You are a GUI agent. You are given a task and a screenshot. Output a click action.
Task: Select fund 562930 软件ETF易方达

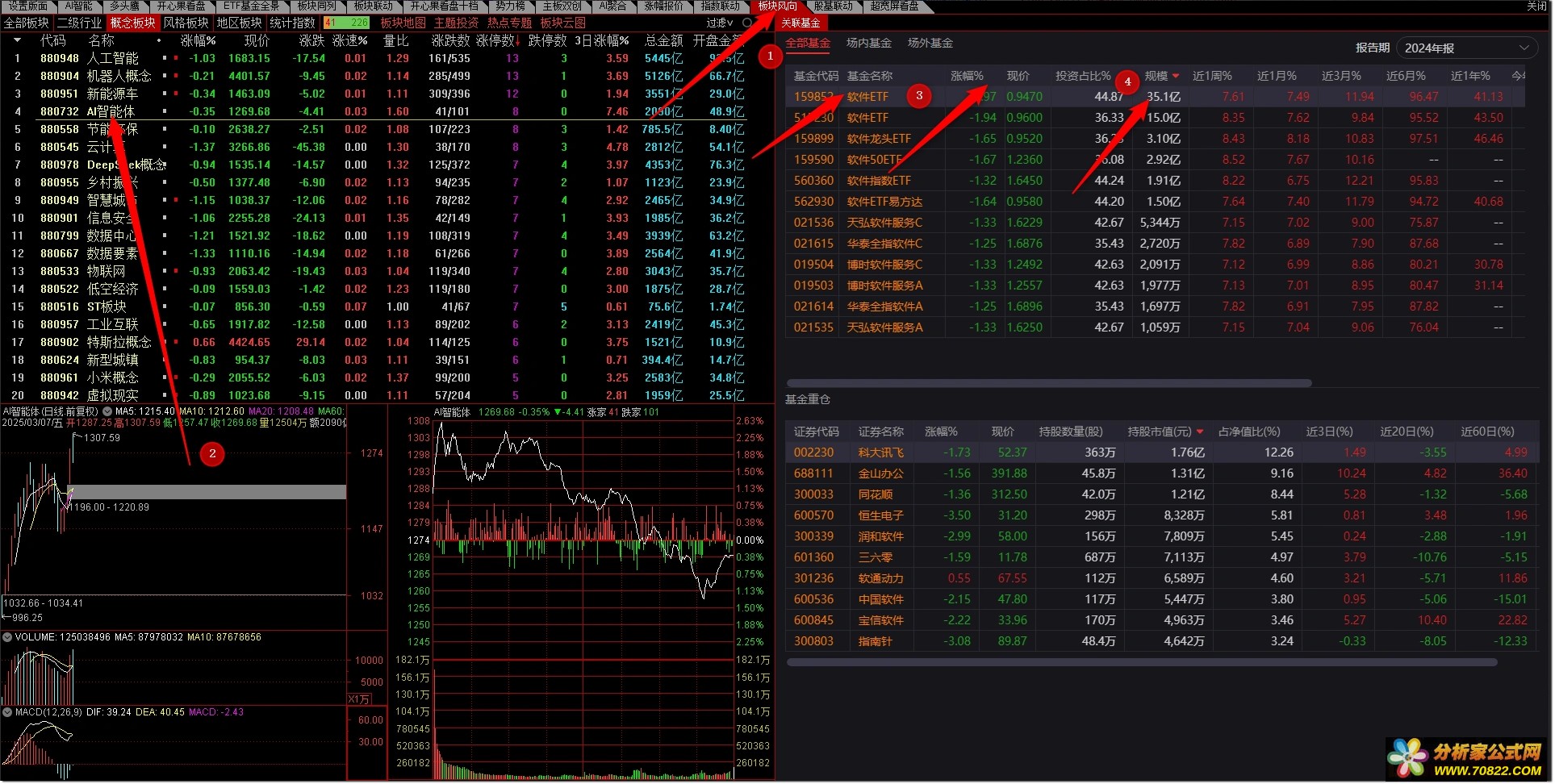tap(1155, 202)
